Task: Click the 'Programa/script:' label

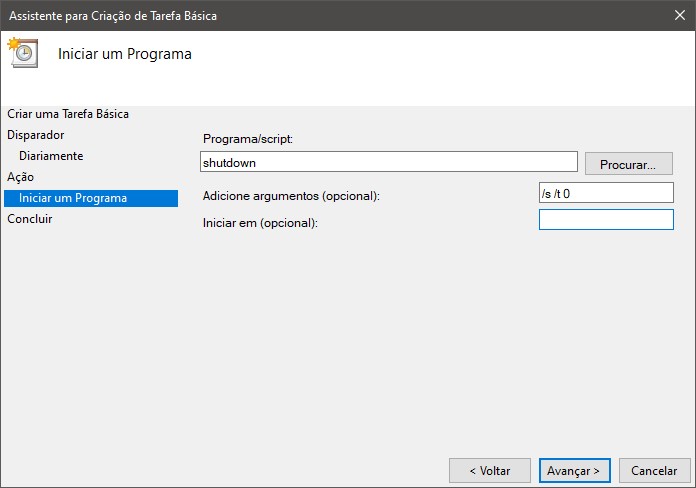Action: pos(246,139)
